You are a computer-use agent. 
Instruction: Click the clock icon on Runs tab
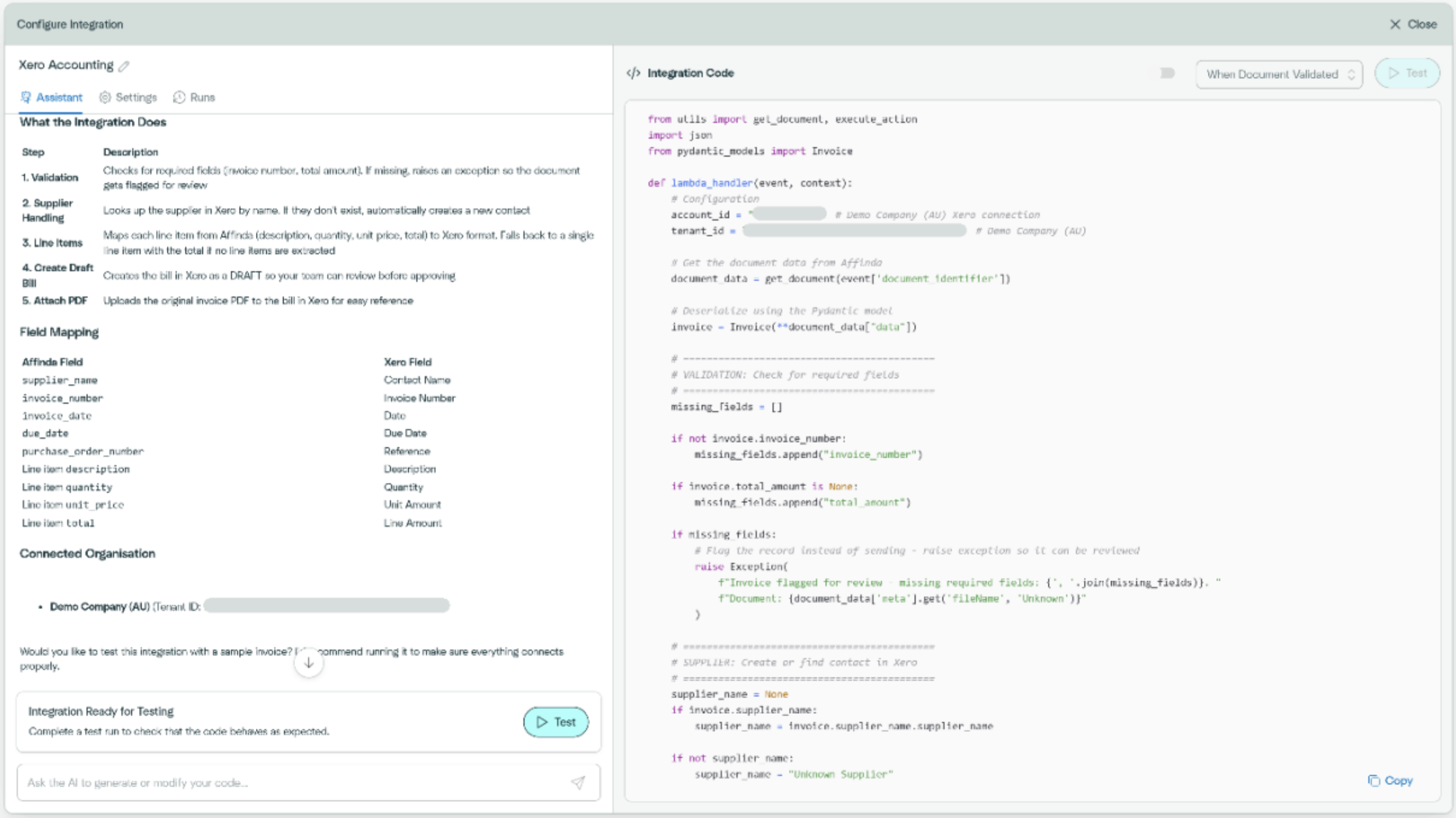pos(179,97)
